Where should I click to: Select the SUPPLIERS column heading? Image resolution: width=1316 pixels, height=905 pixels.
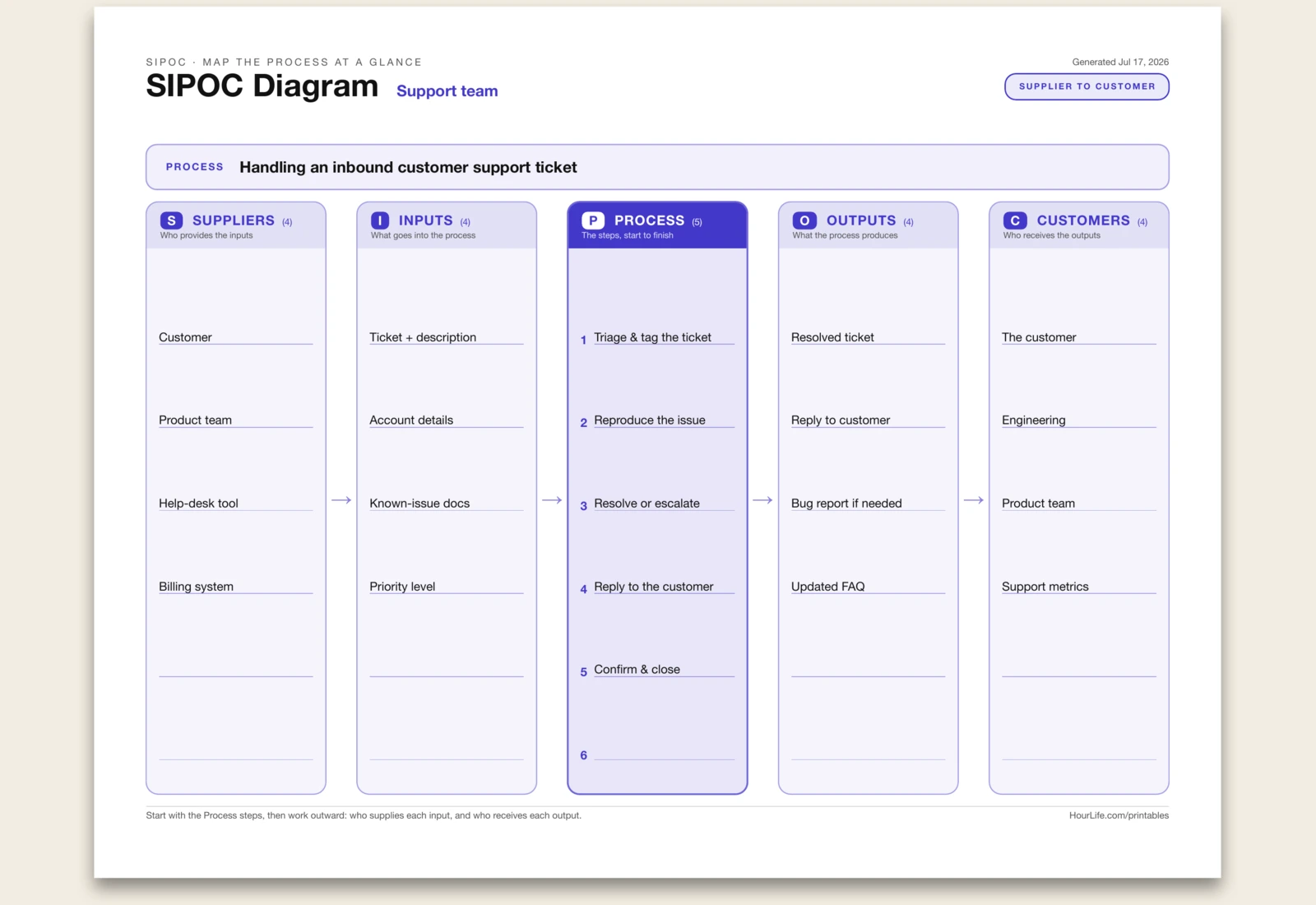[x=234, y=220]
